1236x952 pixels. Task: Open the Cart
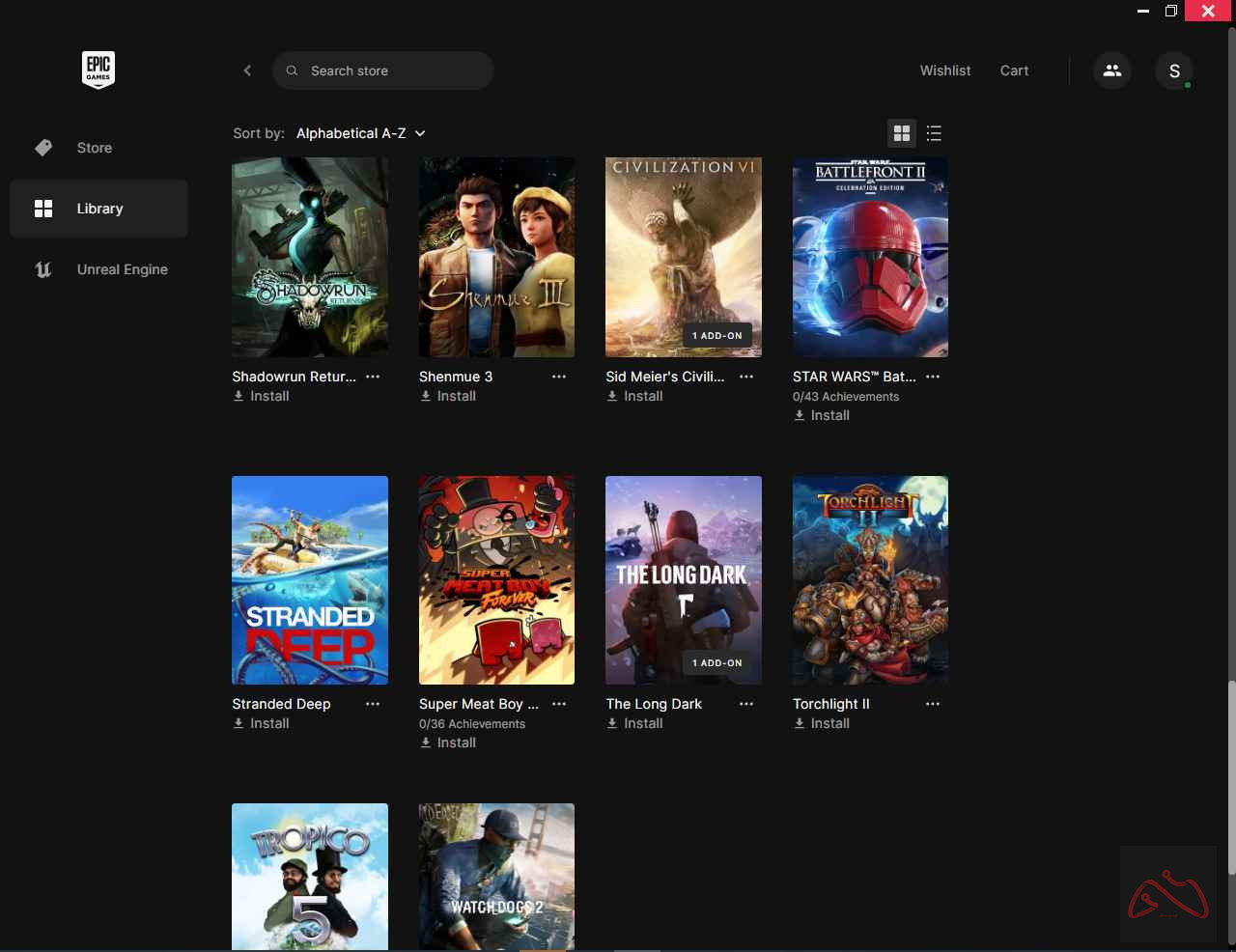coord(1014,70)
